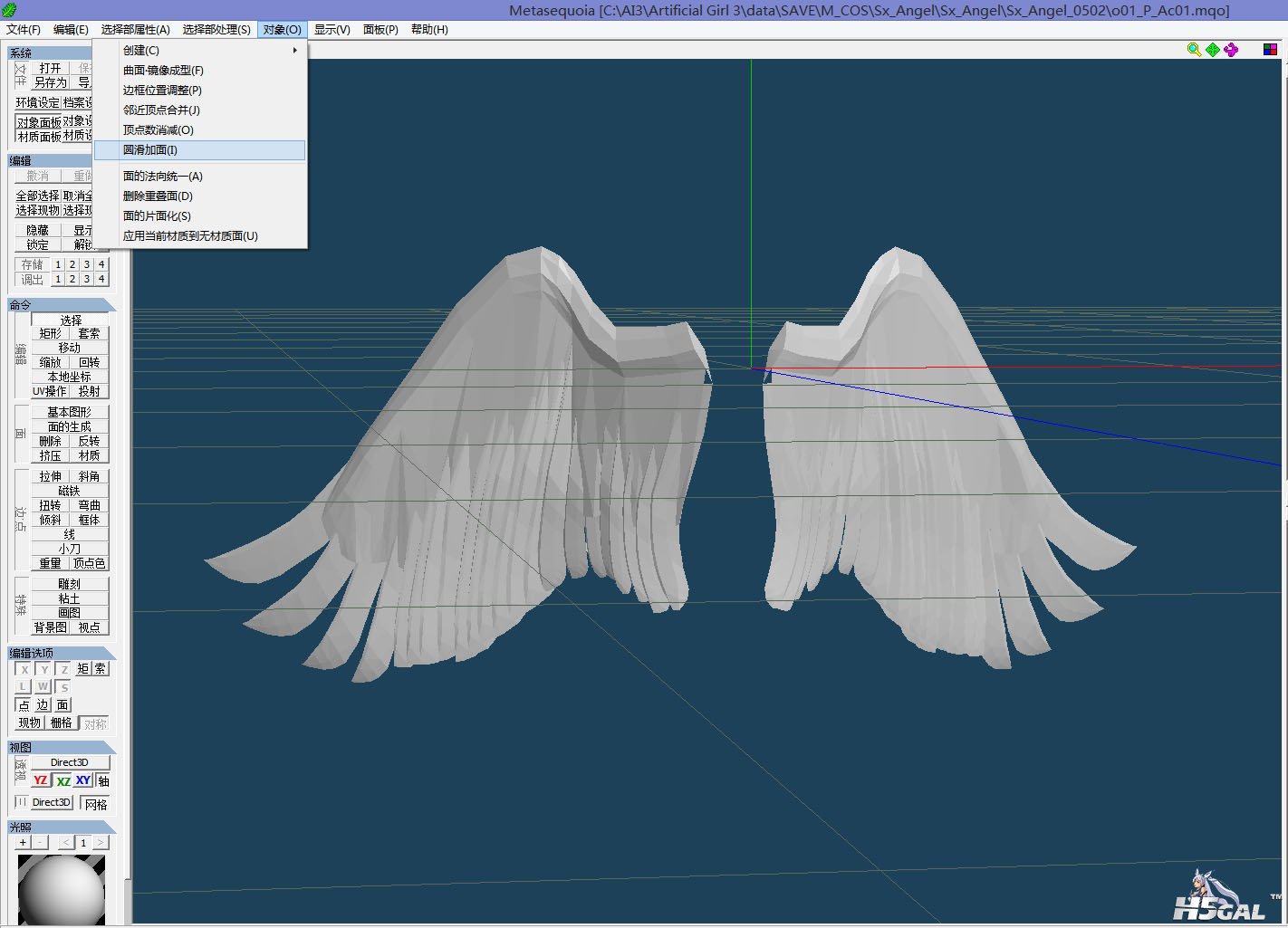
Task: Click the yellow magnifier zoom view icon
Action: coord(1194,50)
